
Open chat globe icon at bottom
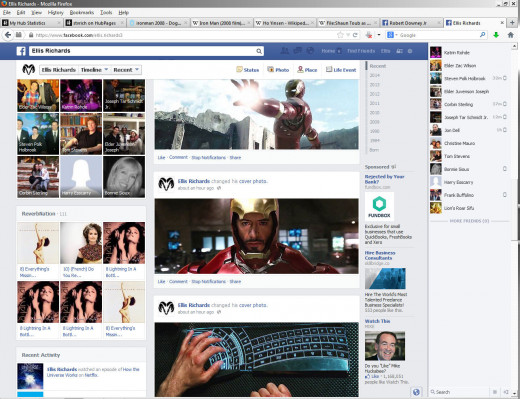pyautogui.click(x=416, y=392)
